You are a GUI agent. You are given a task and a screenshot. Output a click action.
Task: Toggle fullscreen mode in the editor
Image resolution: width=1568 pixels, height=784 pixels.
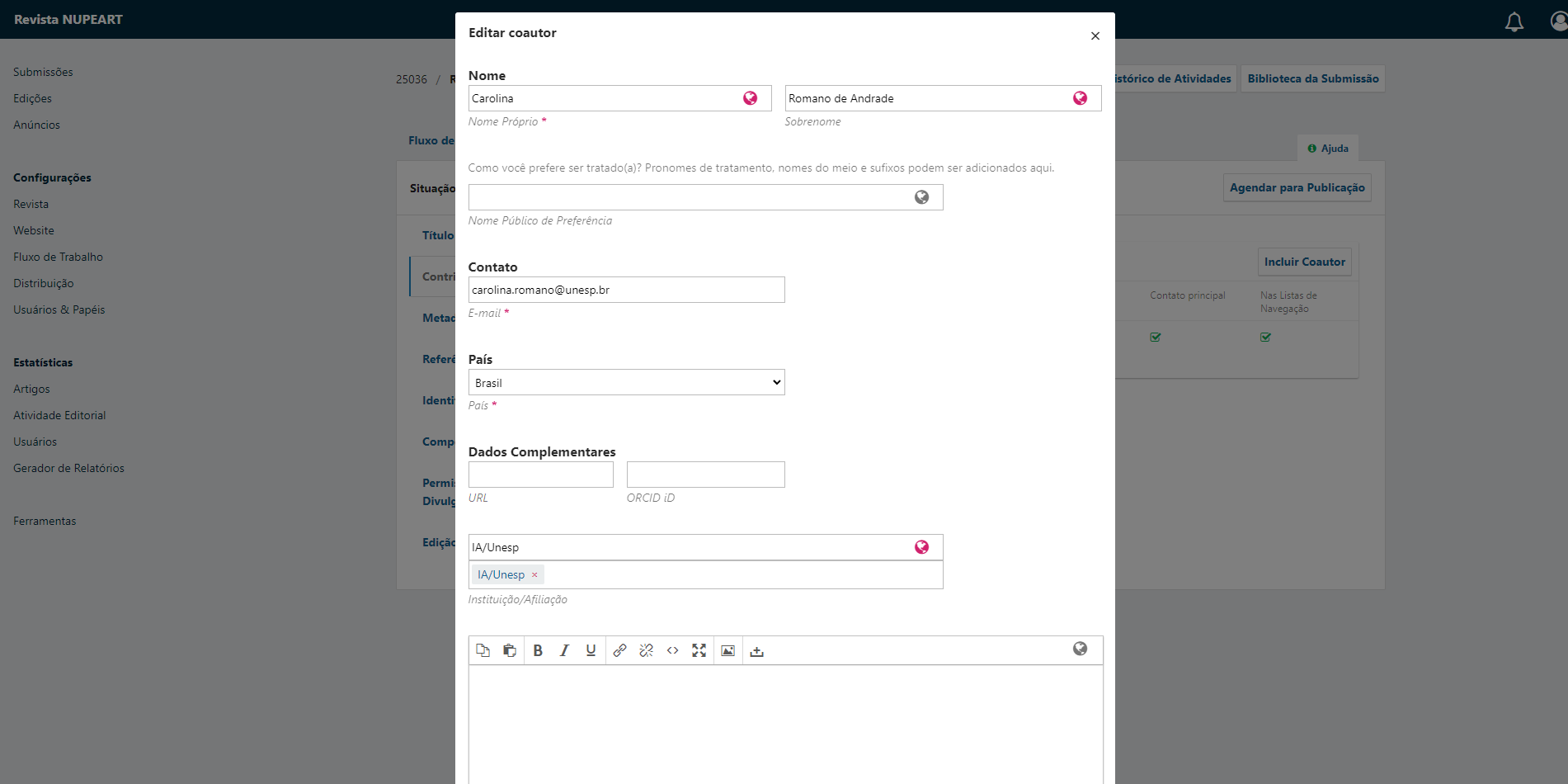point(699,650)
